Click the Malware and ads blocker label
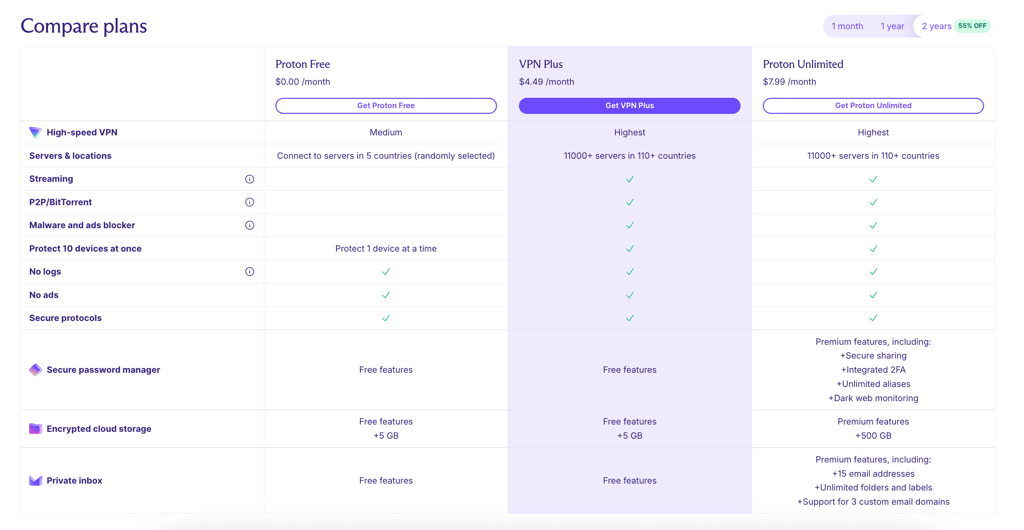 coord(82,225)
